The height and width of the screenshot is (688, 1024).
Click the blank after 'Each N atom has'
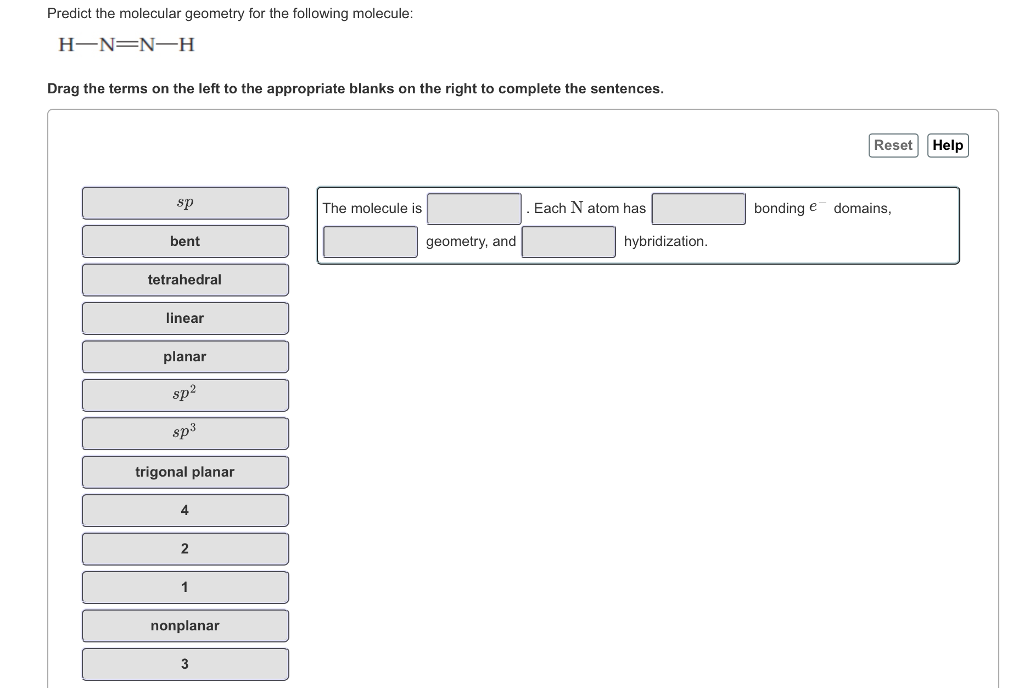(698, 208)
